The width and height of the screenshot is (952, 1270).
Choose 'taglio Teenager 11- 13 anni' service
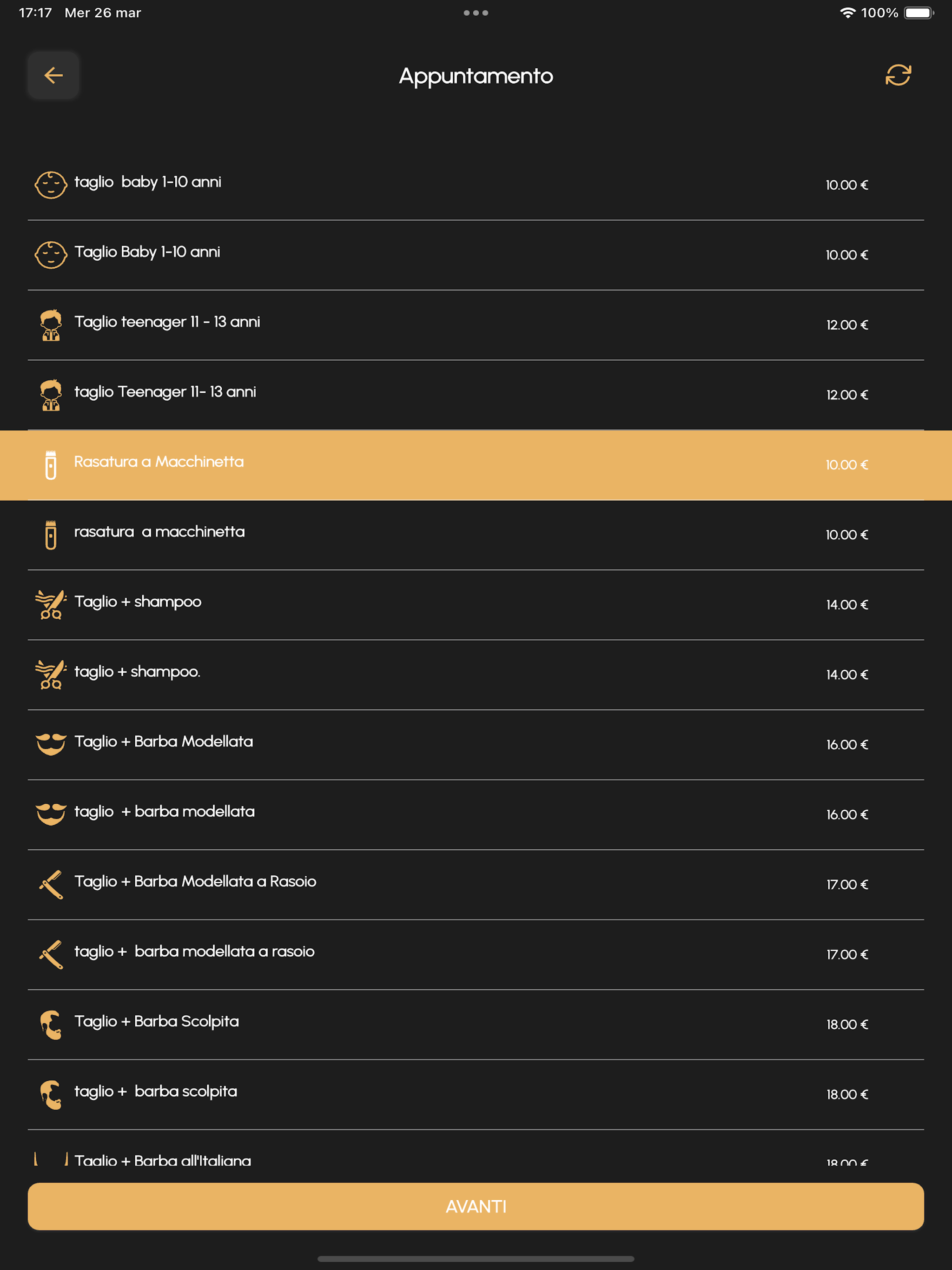[476, 395]
